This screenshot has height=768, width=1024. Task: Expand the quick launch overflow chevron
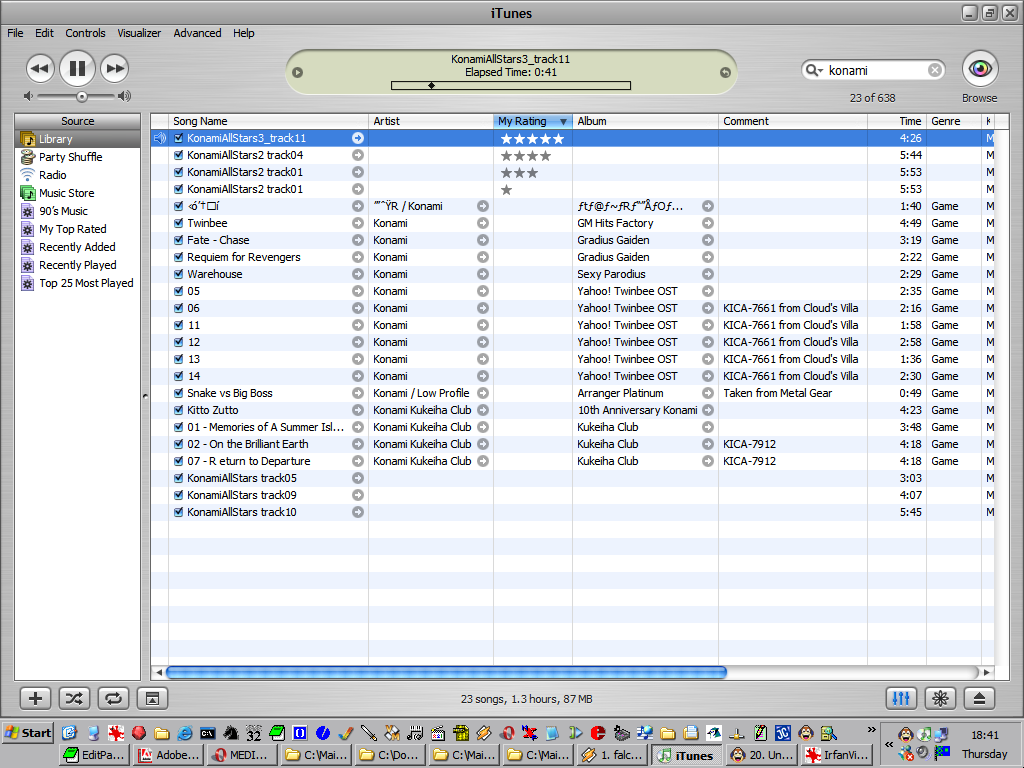(871, 729)
